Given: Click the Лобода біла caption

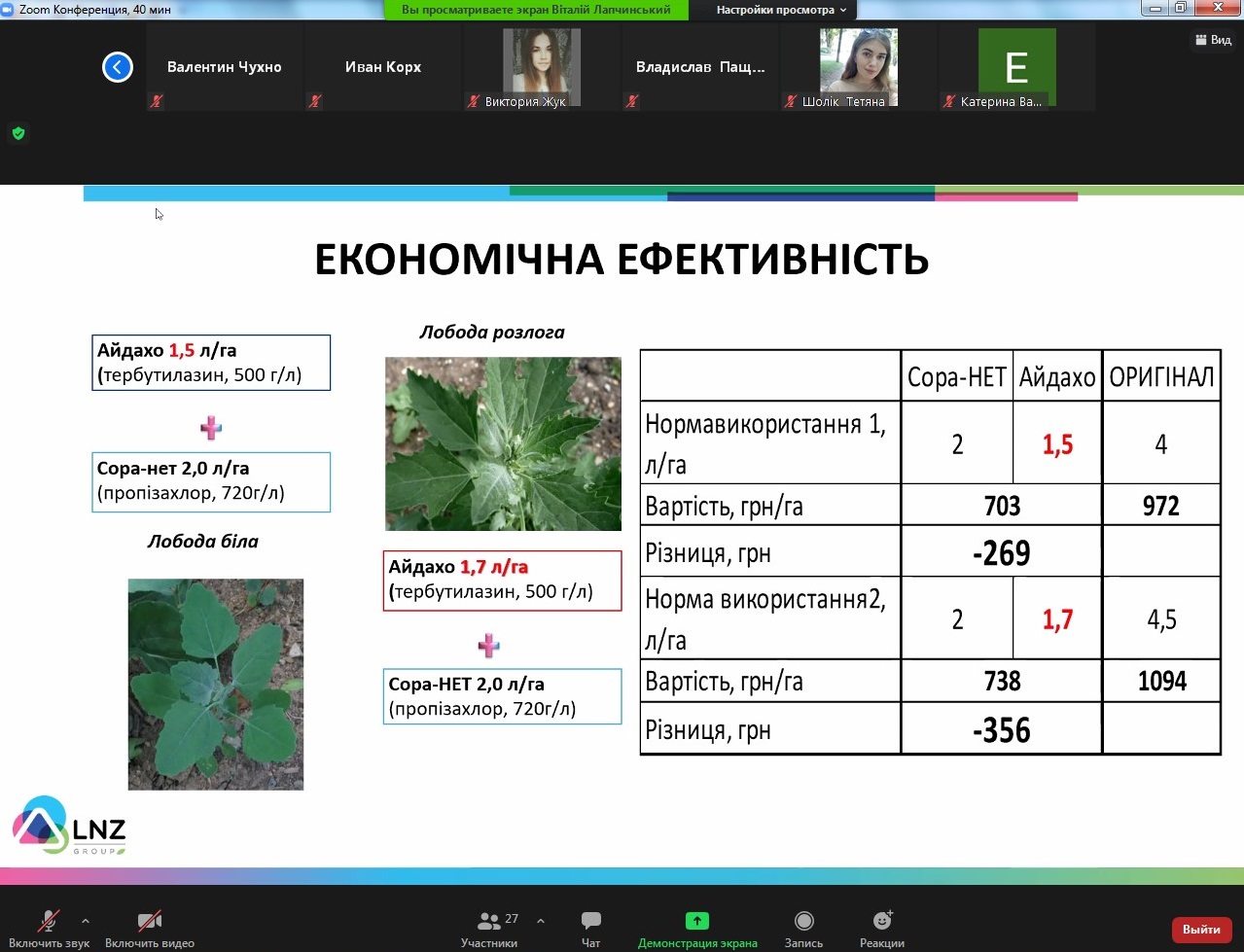Looking at the screenshot, I should [203, 542].
